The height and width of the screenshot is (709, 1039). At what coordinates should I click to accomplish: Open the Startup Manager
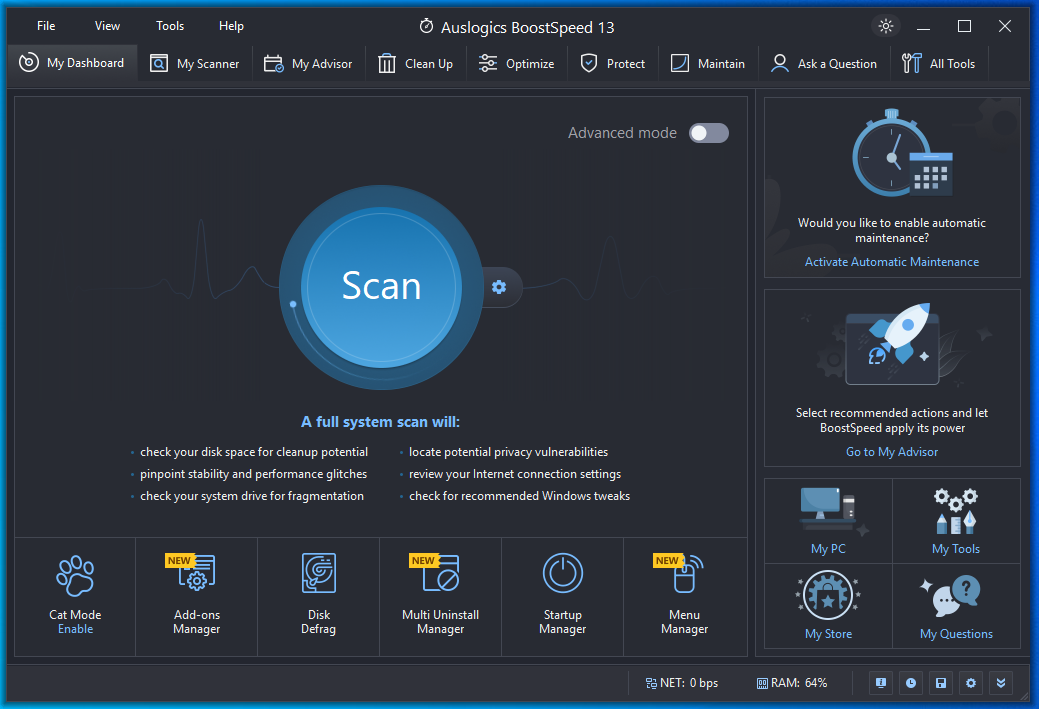[x=562, y=595]
